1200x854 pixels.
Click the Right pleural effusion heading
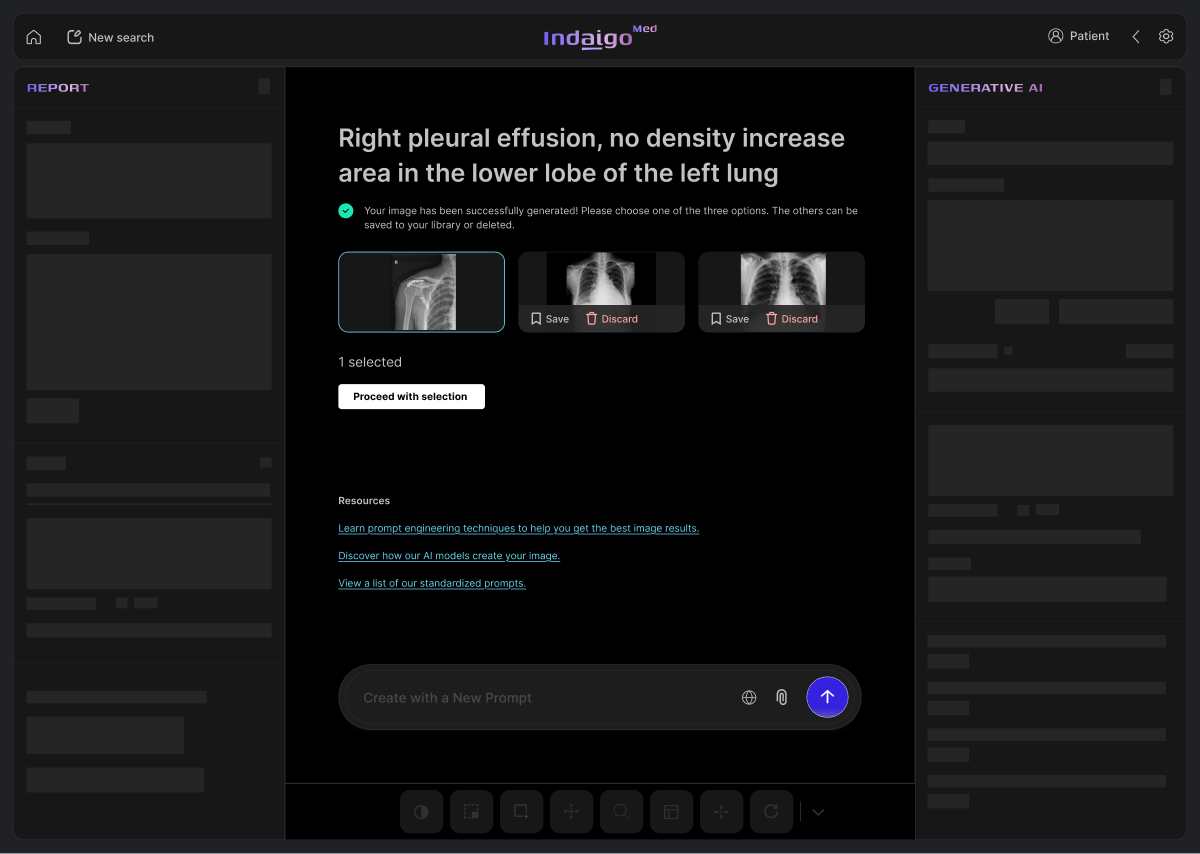coord(592,155)
